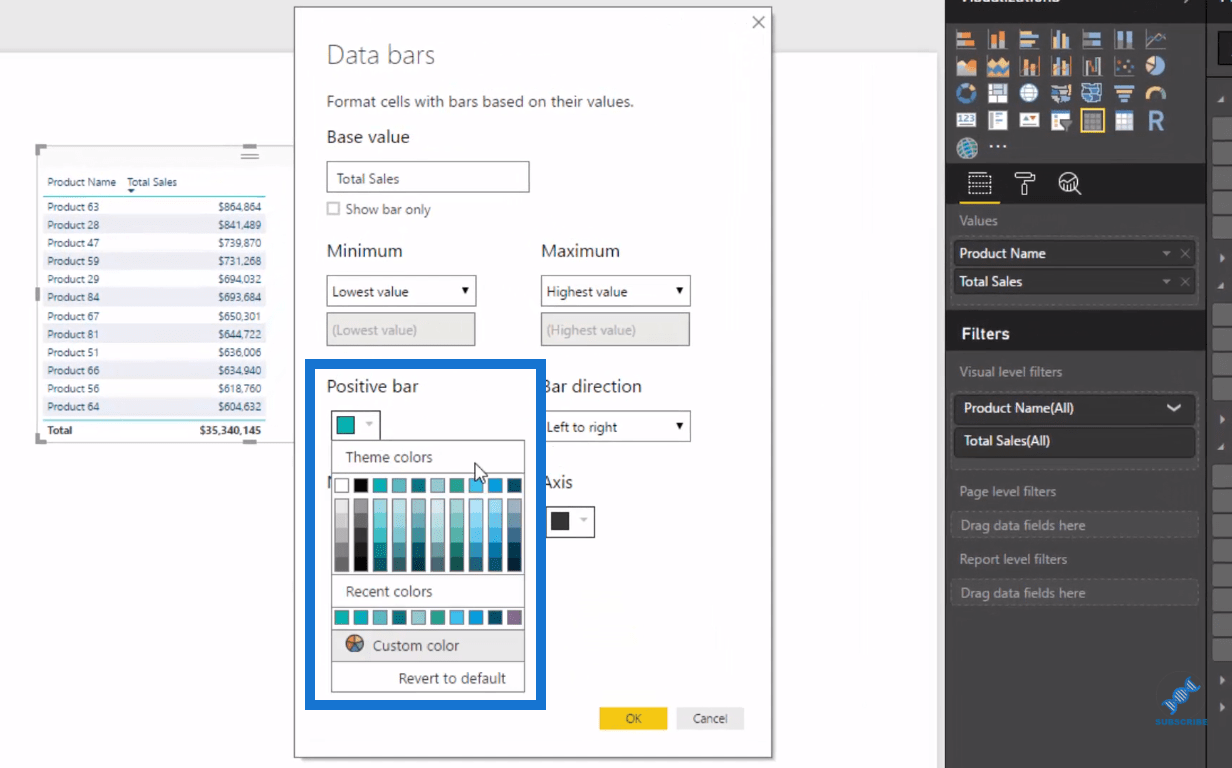Screen dimensions: 1232x768
Task: Open the Axis color picker dropdown
Action: tap(570, 521)
